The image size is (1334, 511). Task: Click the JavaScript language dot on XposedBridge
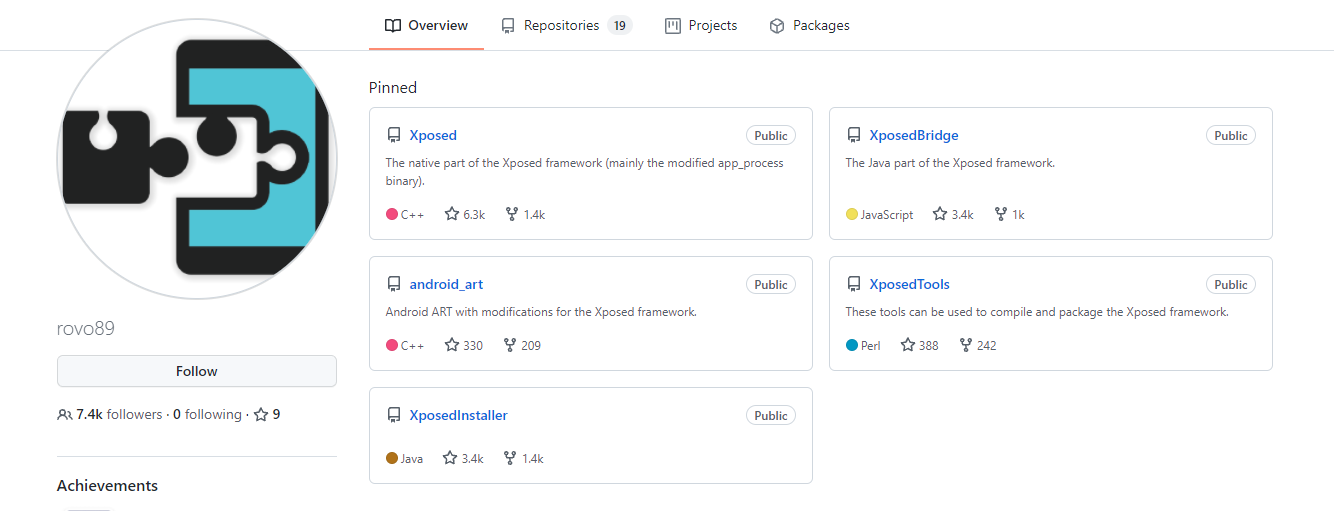[852, 214]
